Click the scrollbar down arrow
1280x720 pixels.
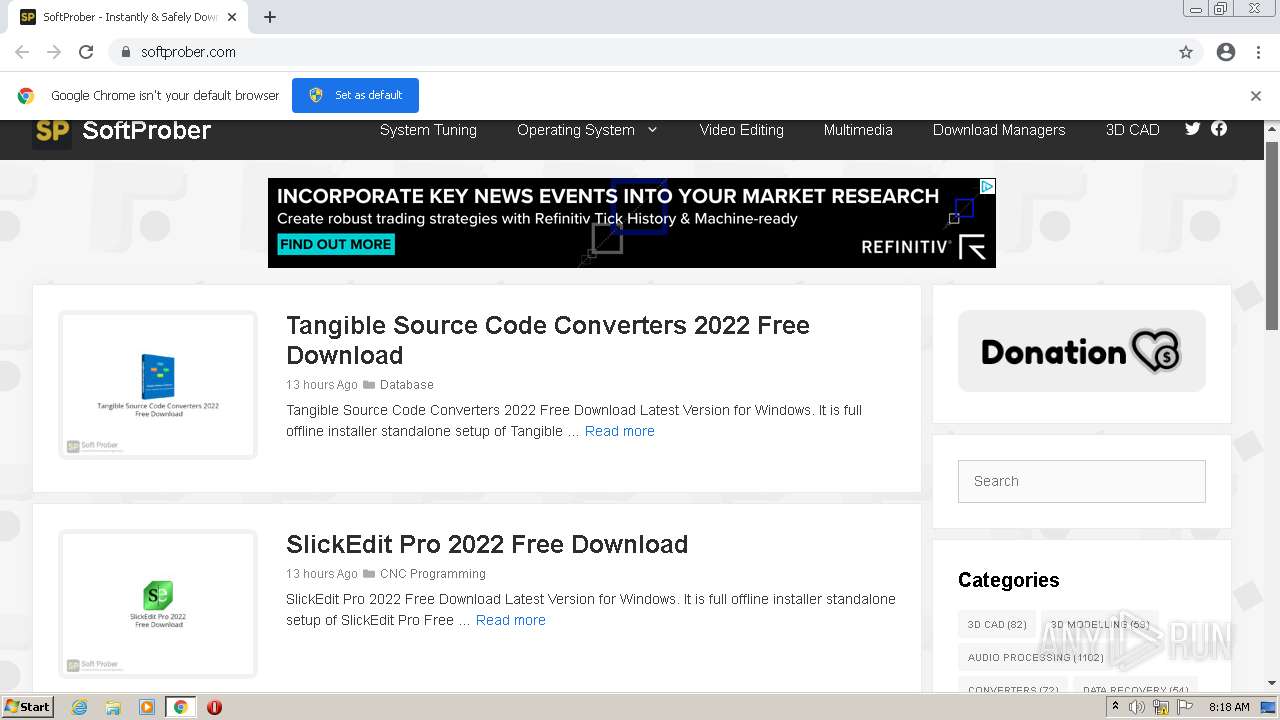(1272, 684)
